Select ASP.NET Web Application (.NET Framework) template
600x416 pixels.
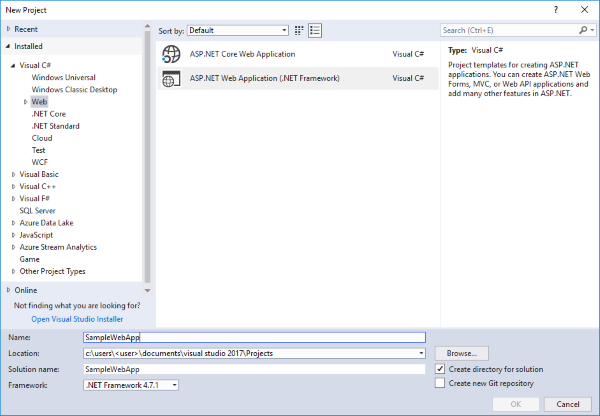coord(298,78)
